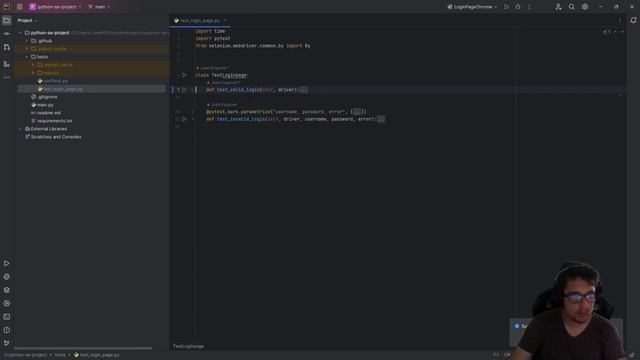Open the Run tool window in left sidebar
Viewport: 640px width, 360px height.
point(7,264)
